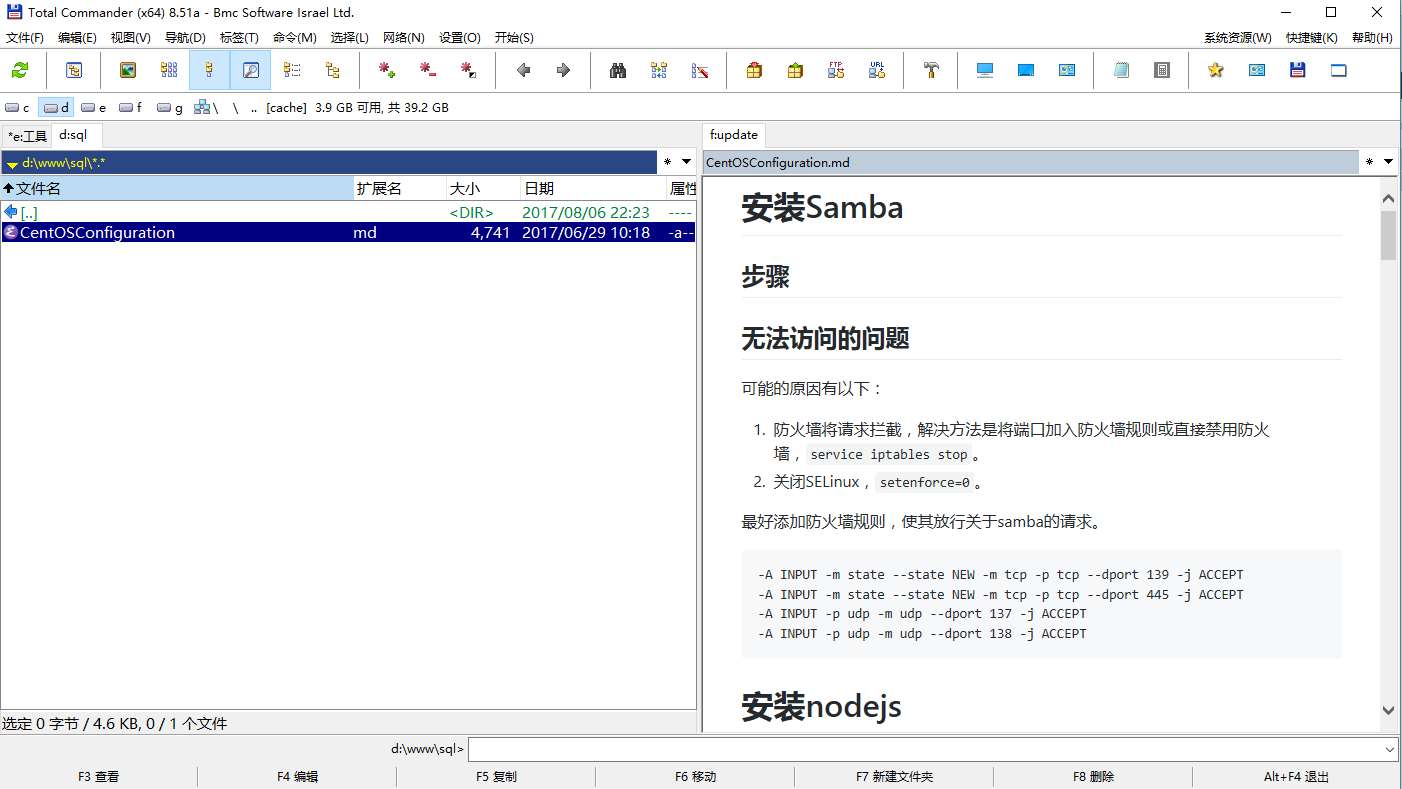Select the CentOSConfiguration file row
Image resolution: width=1402 pixels, height=789 pixels.
pos(348,233)
